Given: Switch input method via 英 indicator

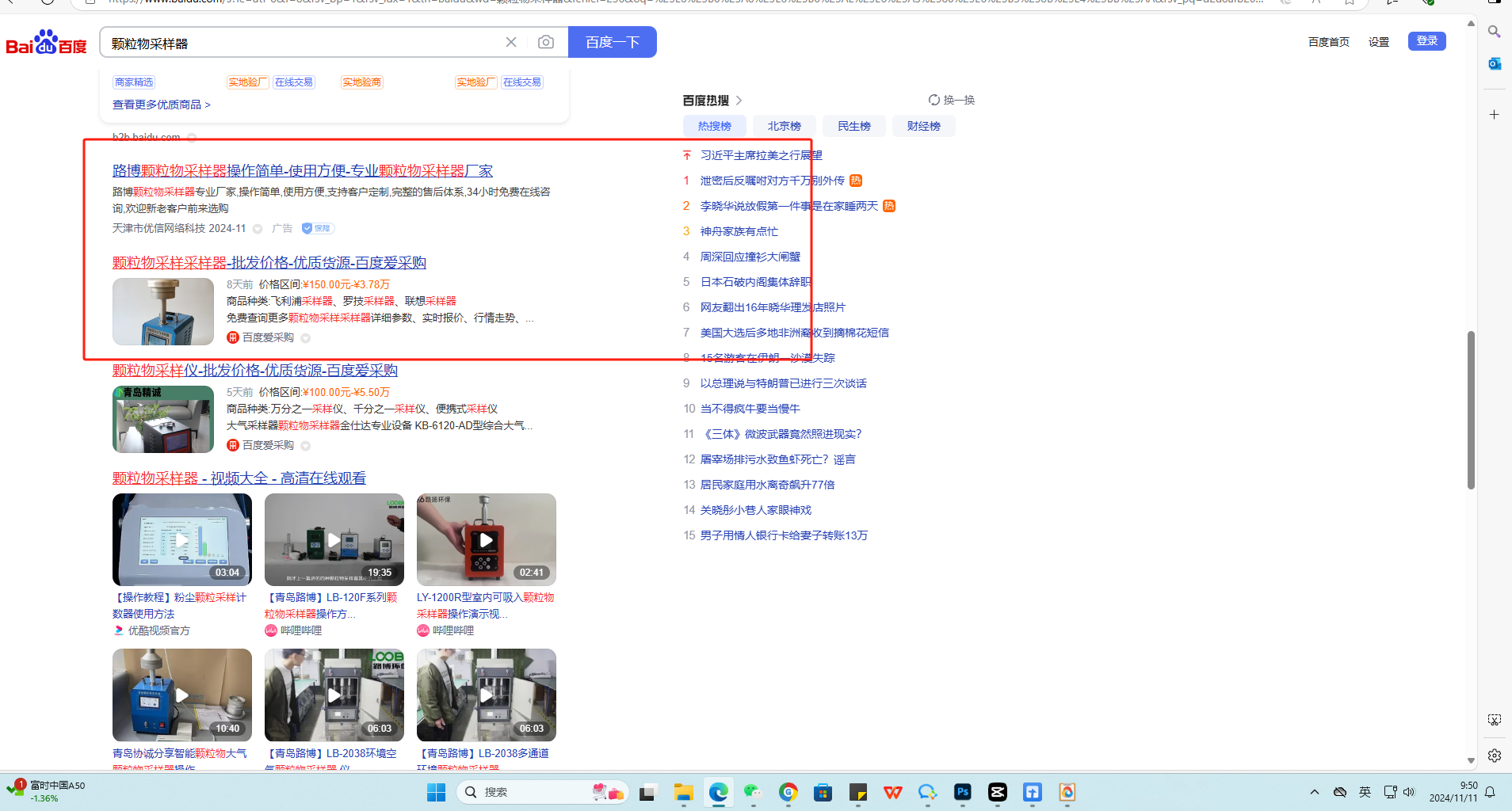Looking at the screenshot, I should (x=1365, y=792).
